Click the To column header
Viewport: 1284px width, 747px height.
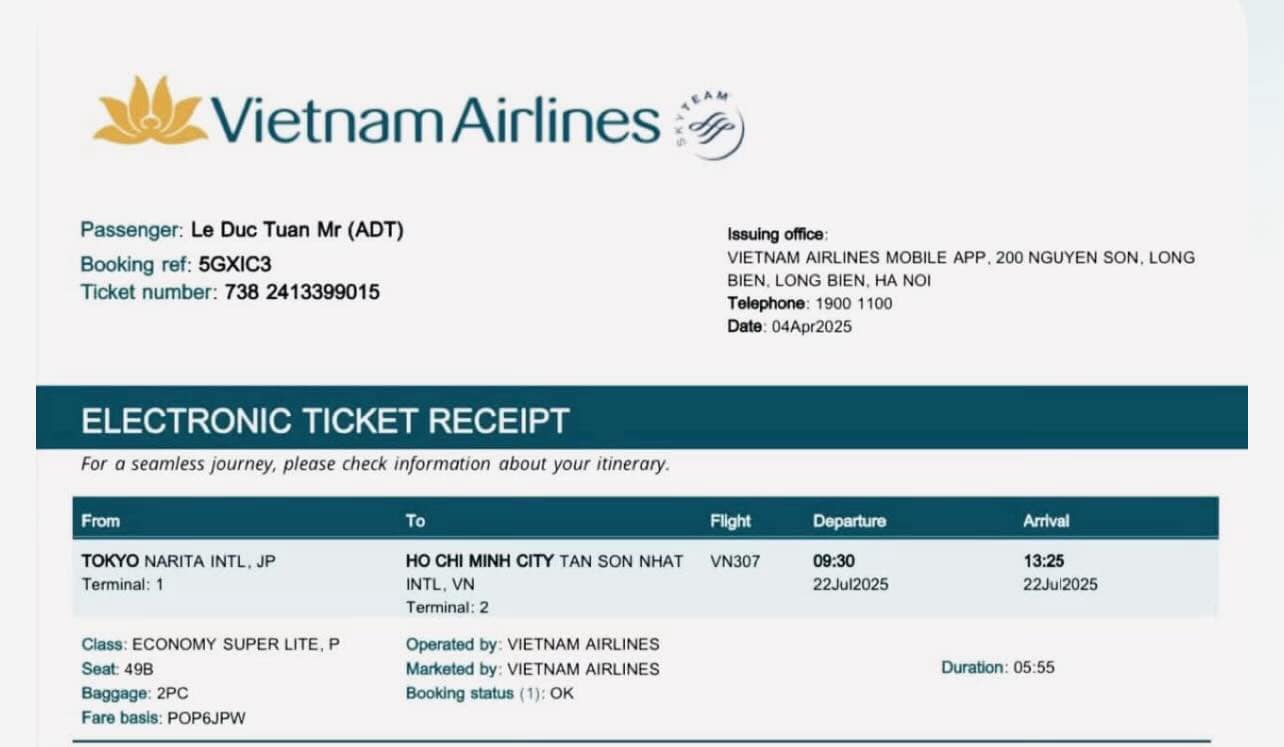pos(415,521)
